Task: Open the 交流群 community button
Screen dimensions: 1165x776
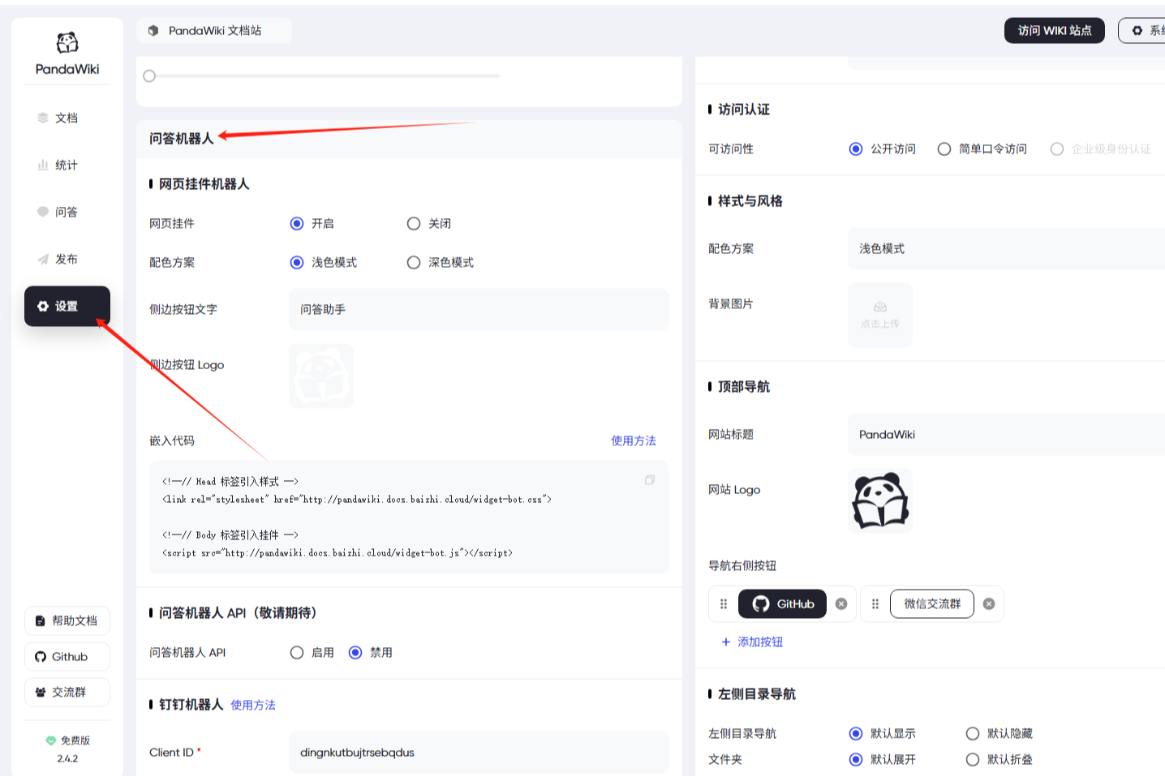Action: tap(67, 692)
